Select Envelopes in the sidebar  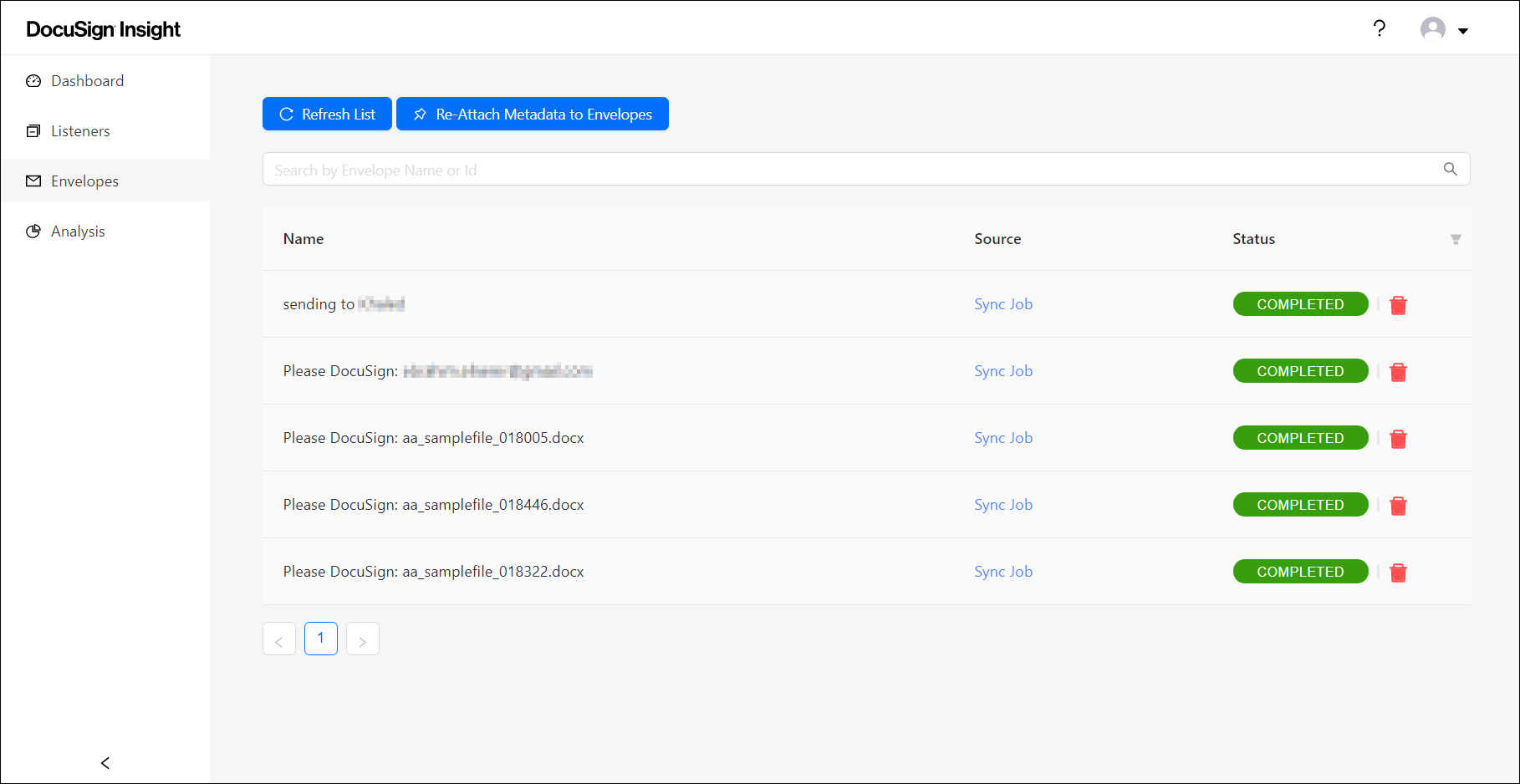click(x=84, y=181)
